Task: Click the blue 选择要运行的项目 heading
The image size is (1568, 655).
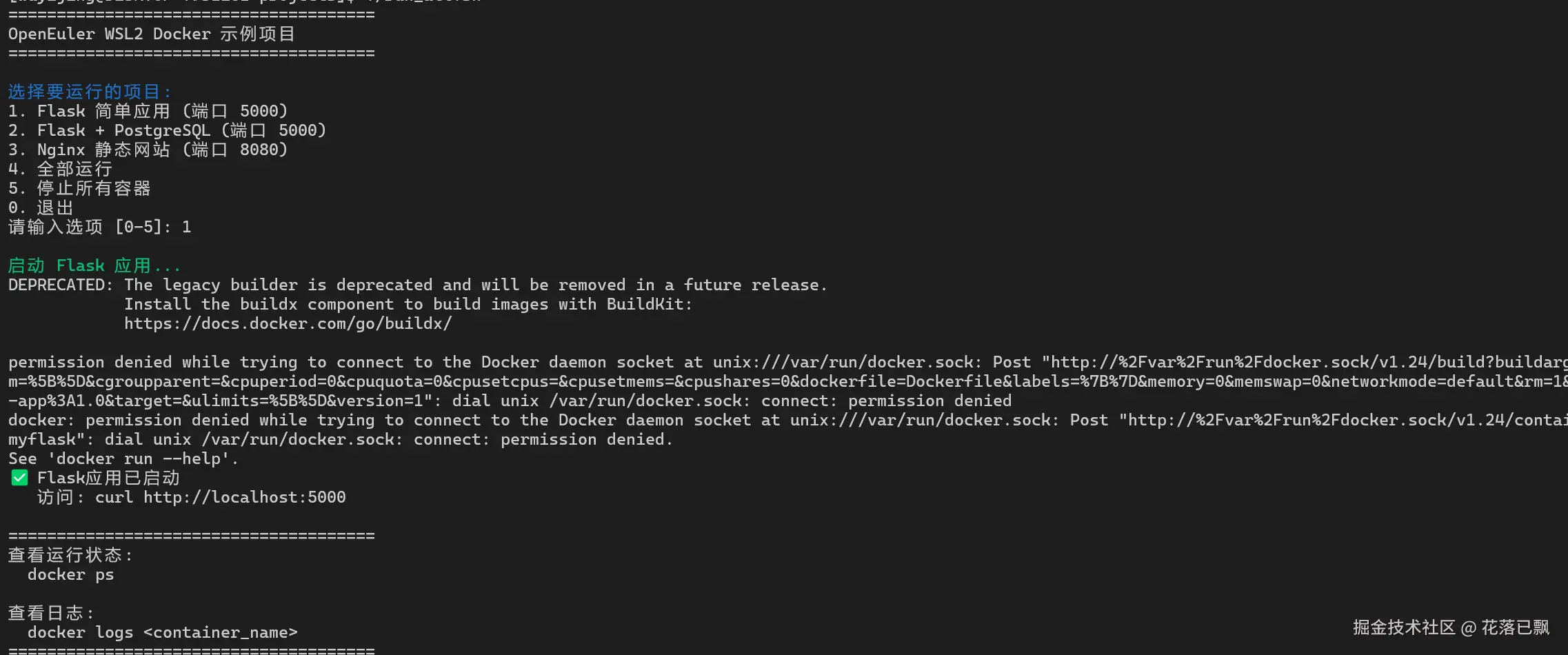Action: click(x=90, y=92)
